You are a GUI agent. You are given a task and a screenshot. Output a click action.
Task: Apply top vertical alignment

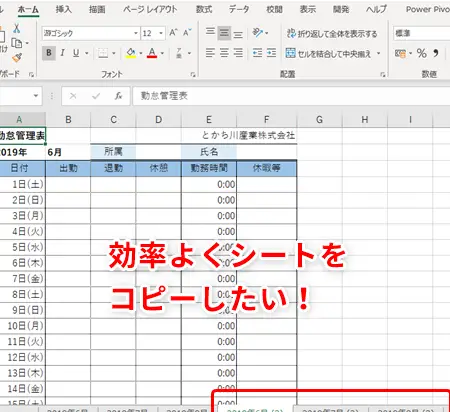tap(210, 32)
